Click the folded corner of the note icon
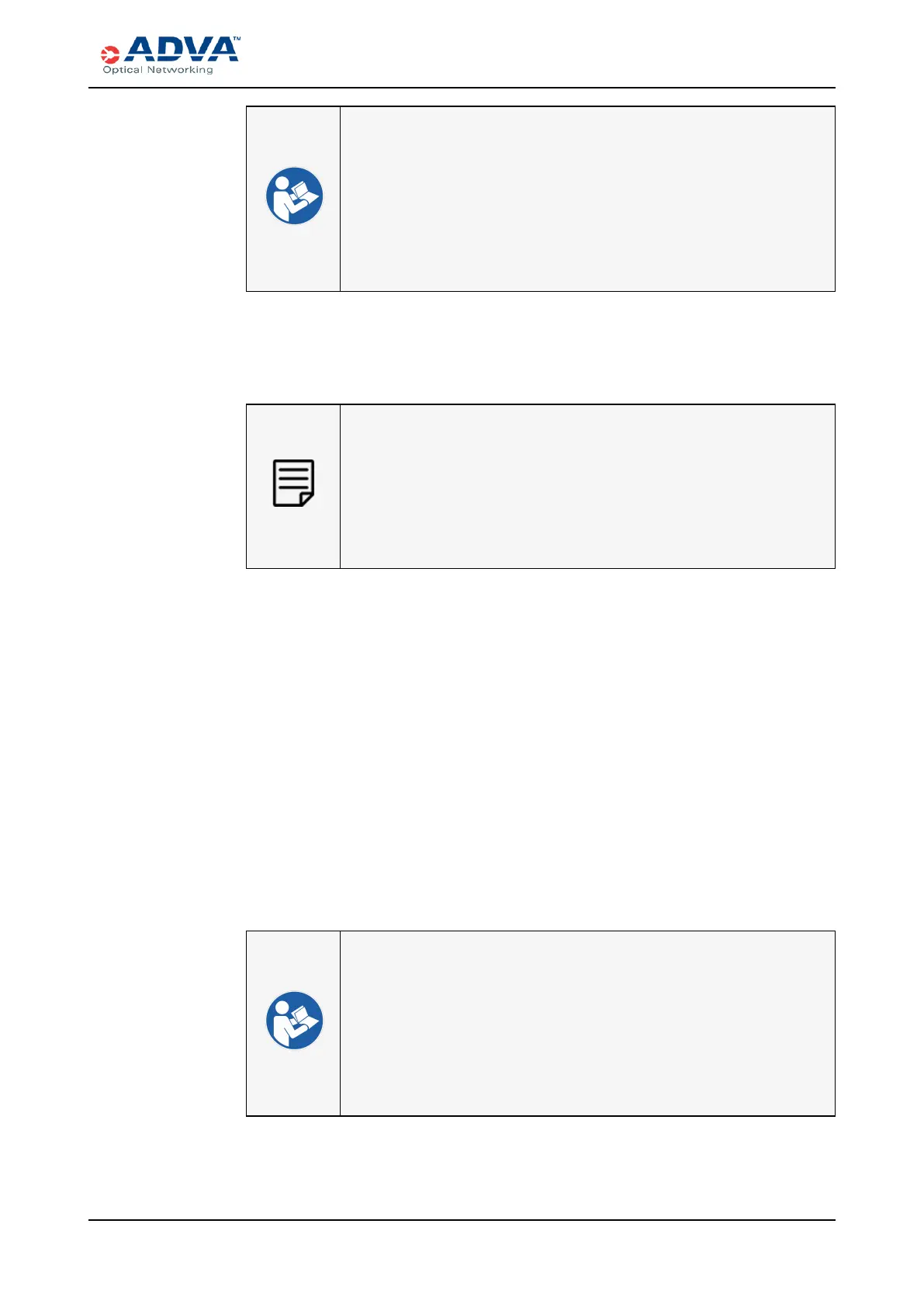924x1307 pixels. pyautogui.click(x=306, y=498)
